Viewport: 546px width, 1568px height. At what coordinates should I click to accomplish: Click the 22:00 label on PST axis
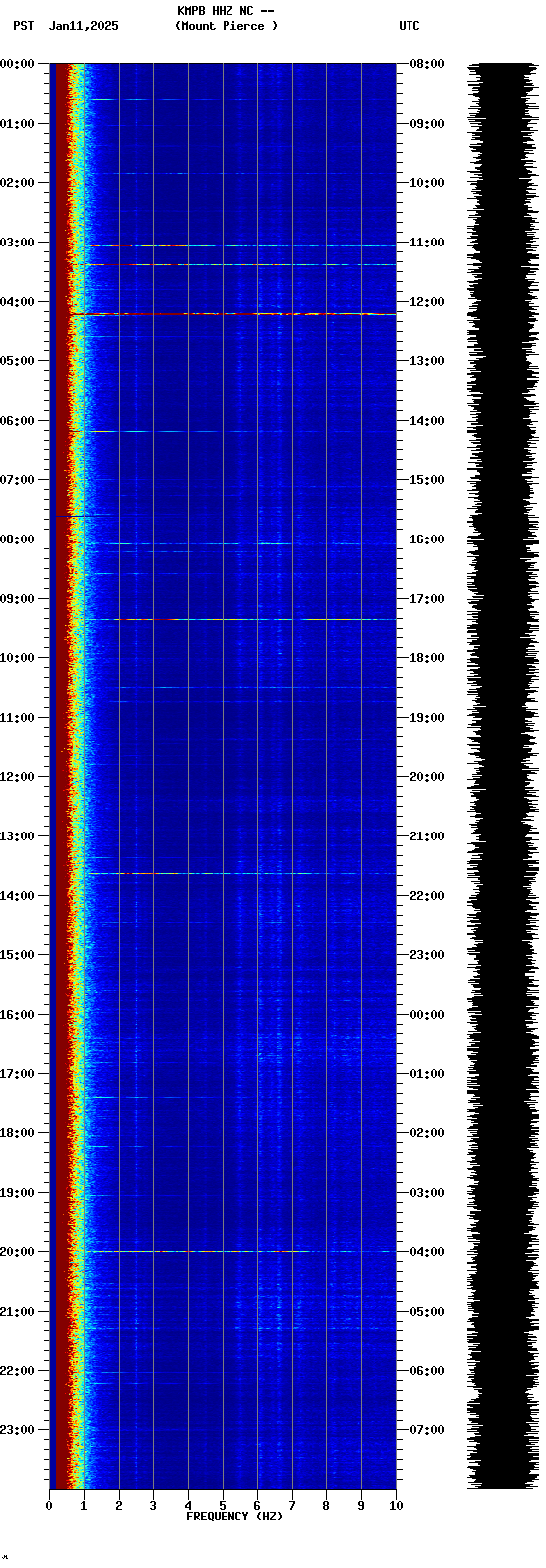(x=18, y=1371)
